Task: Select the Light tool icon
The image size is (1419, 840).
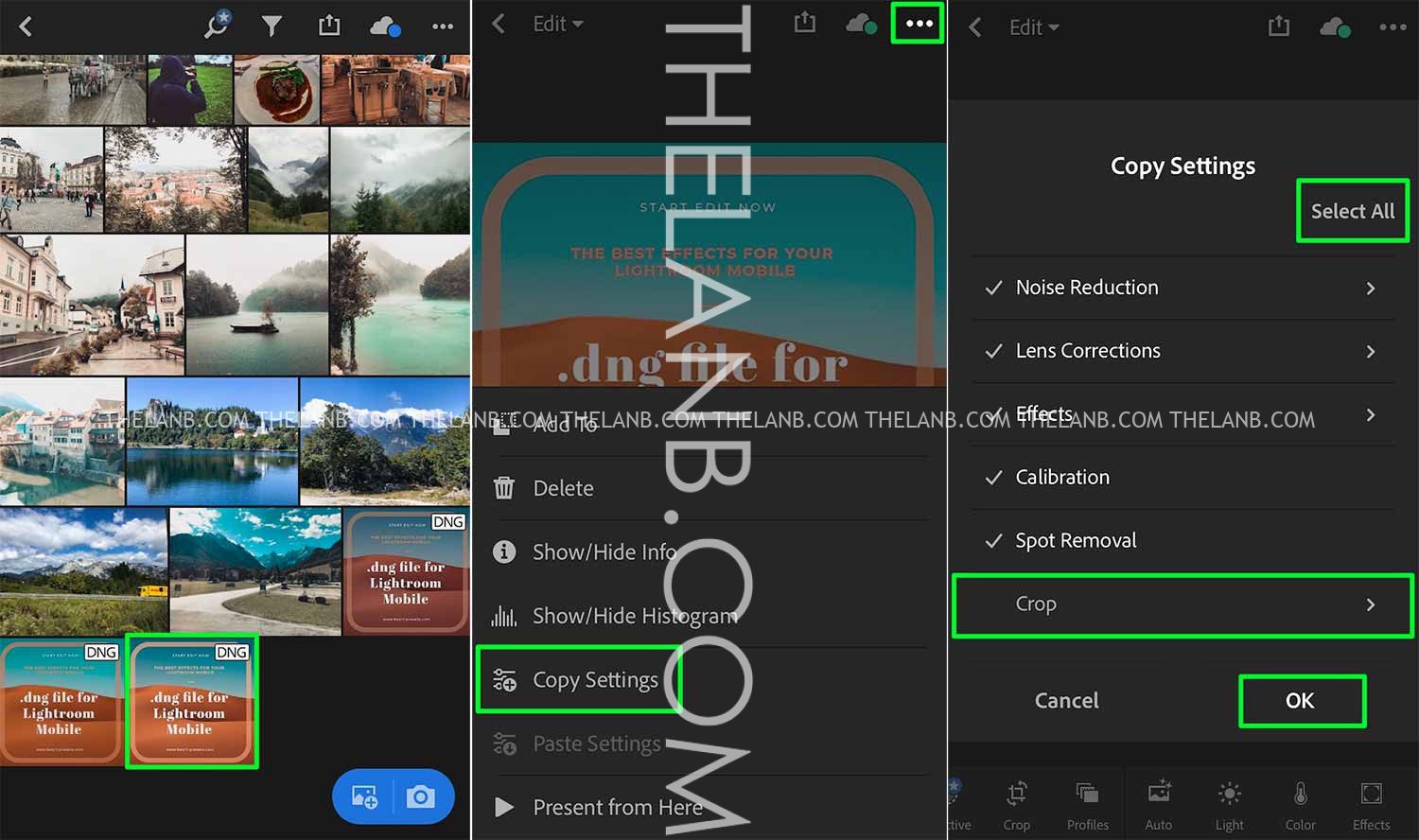Action: [x=1229, y=804]
